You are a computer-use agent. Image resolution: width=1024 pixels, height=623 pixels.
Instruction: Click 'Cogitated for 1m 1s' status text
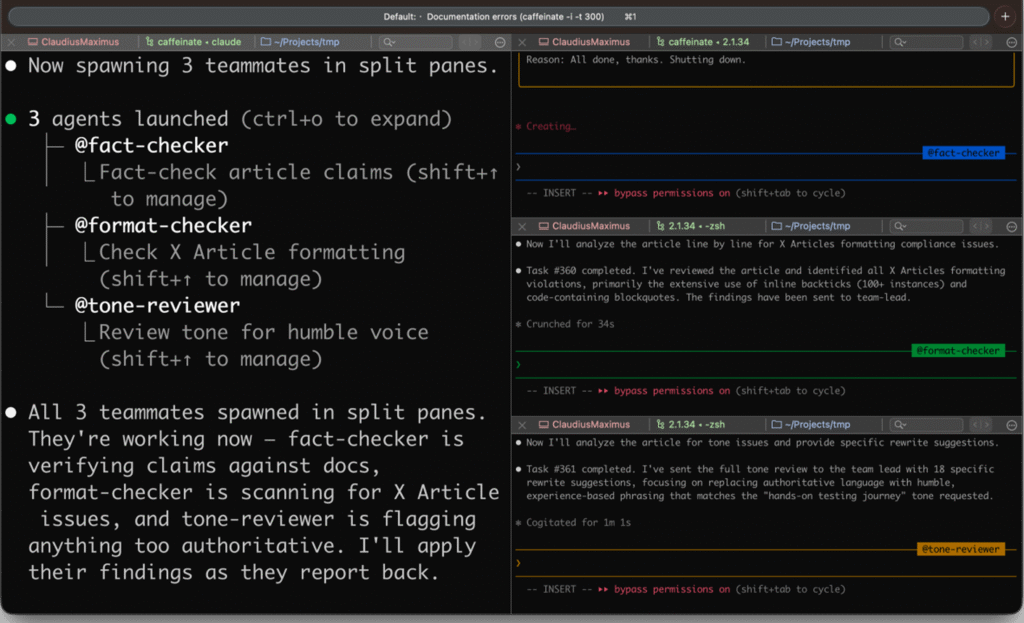579,522
